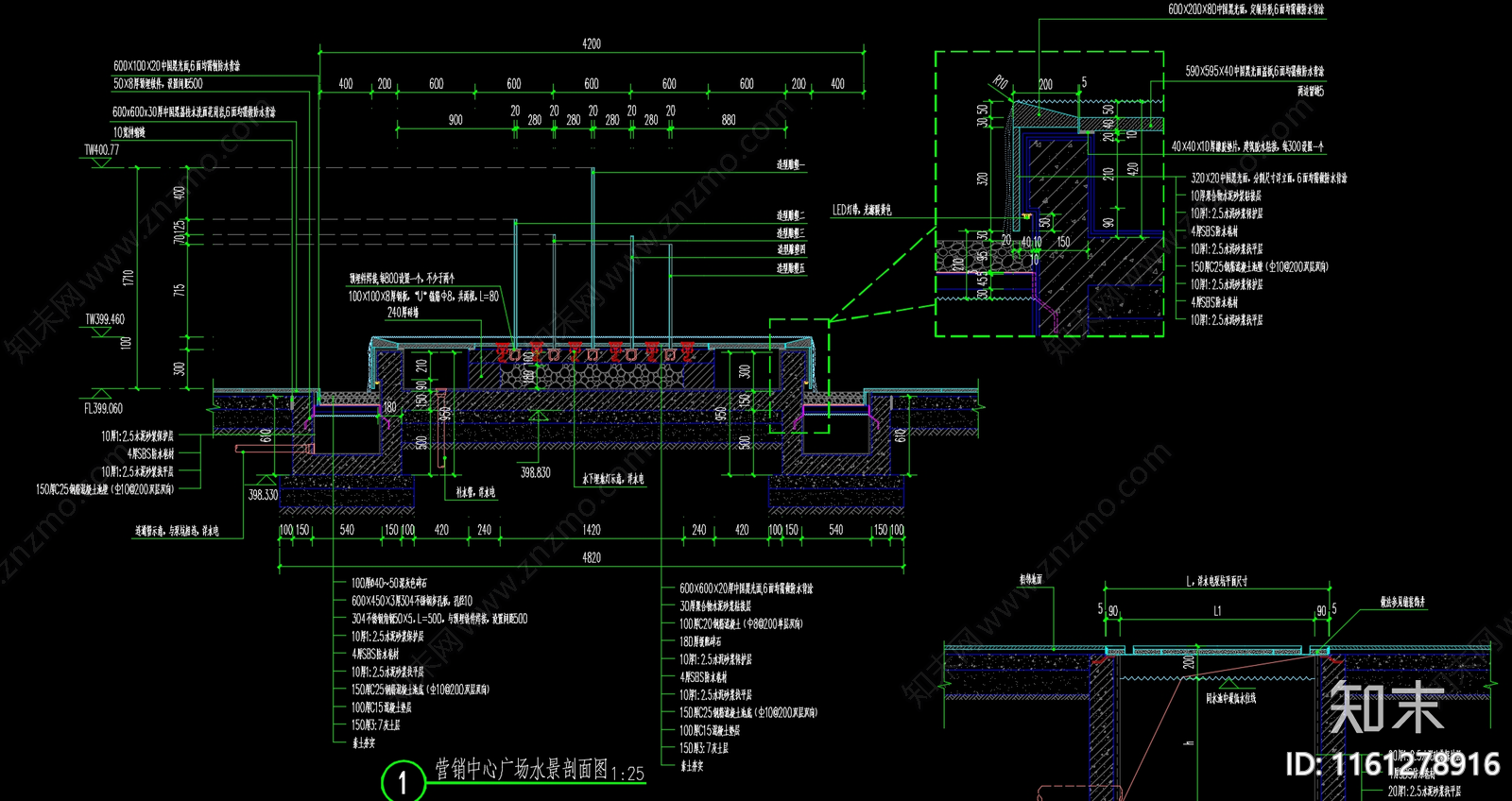Screen dimensions: 1512x801
Task: Click the vertical dimension "420" in the enlarged detail
Action: tap(1133, 169)
